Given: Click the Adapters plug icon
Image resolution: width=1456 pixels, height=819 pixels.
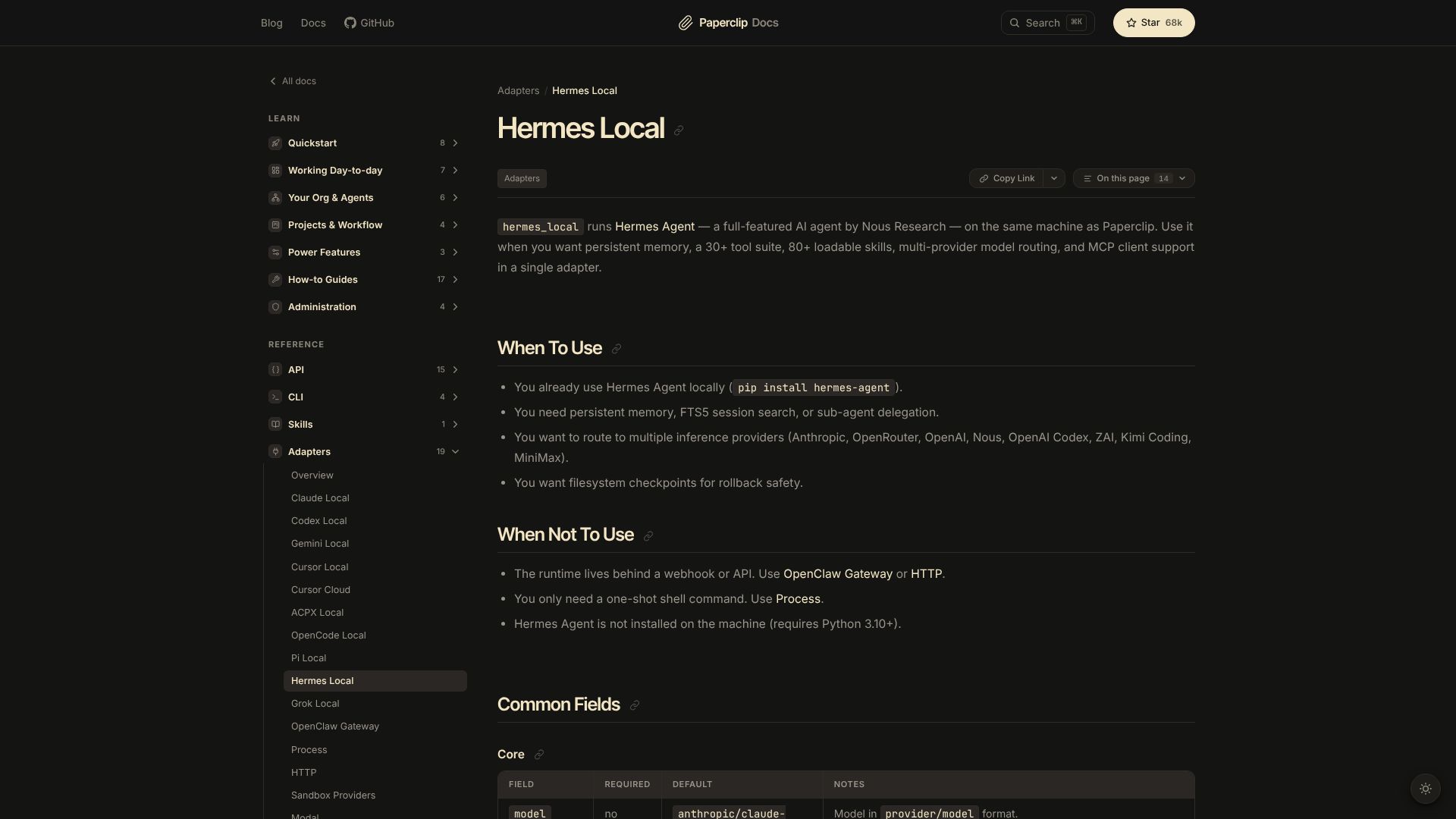Looking at the screenshot, I should 275,452.
